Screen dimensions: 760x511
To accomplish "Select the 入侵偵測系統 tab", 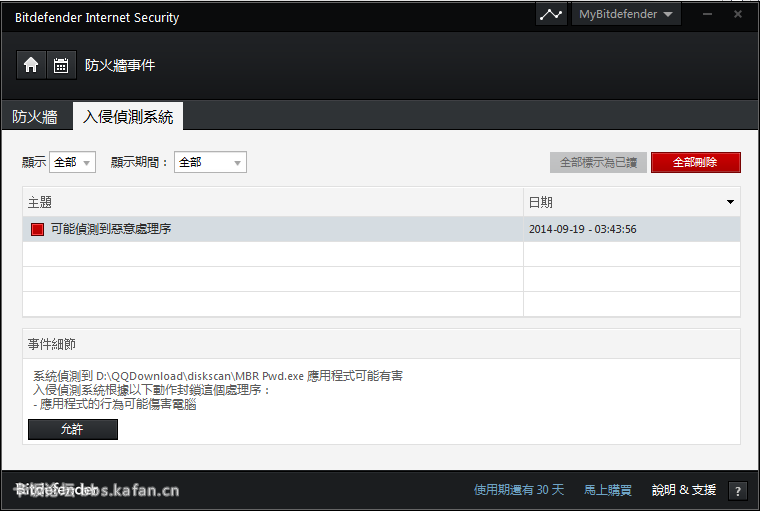I will coord(128,116).
